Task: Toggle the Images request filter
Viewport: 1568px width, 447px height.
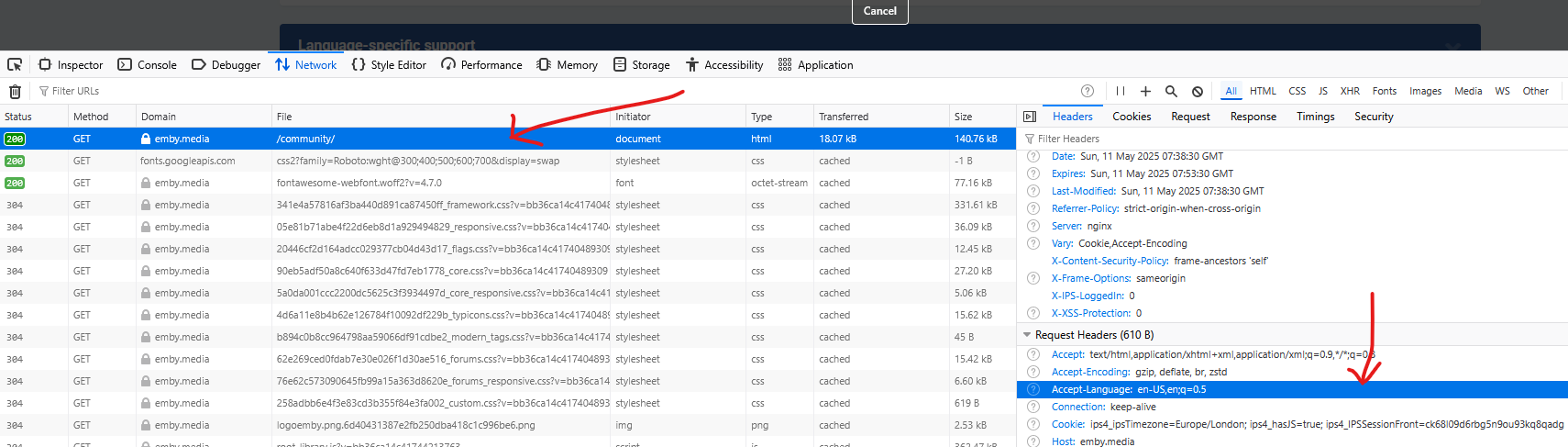Action: 1425,92
